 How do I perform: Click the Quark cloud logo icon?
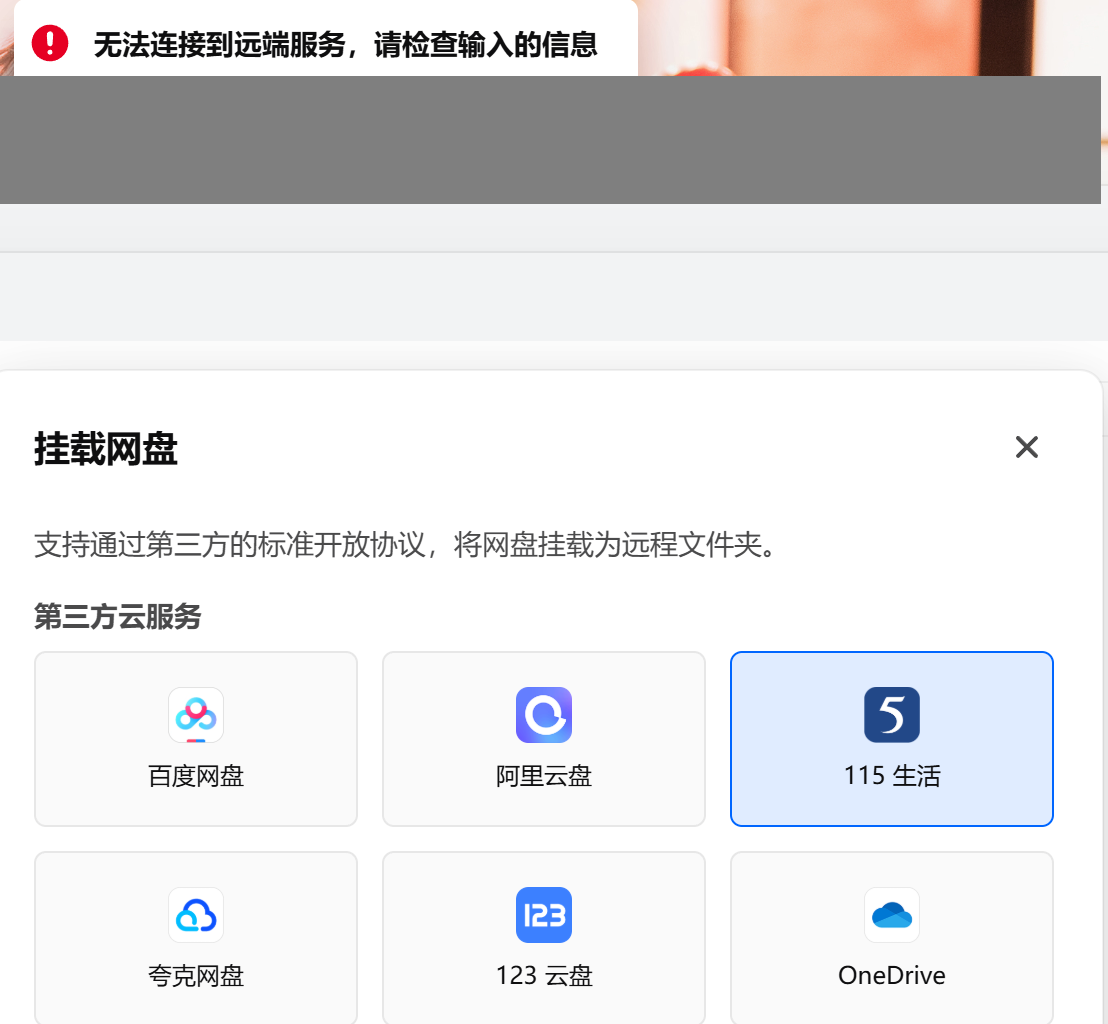pos(196,914)
